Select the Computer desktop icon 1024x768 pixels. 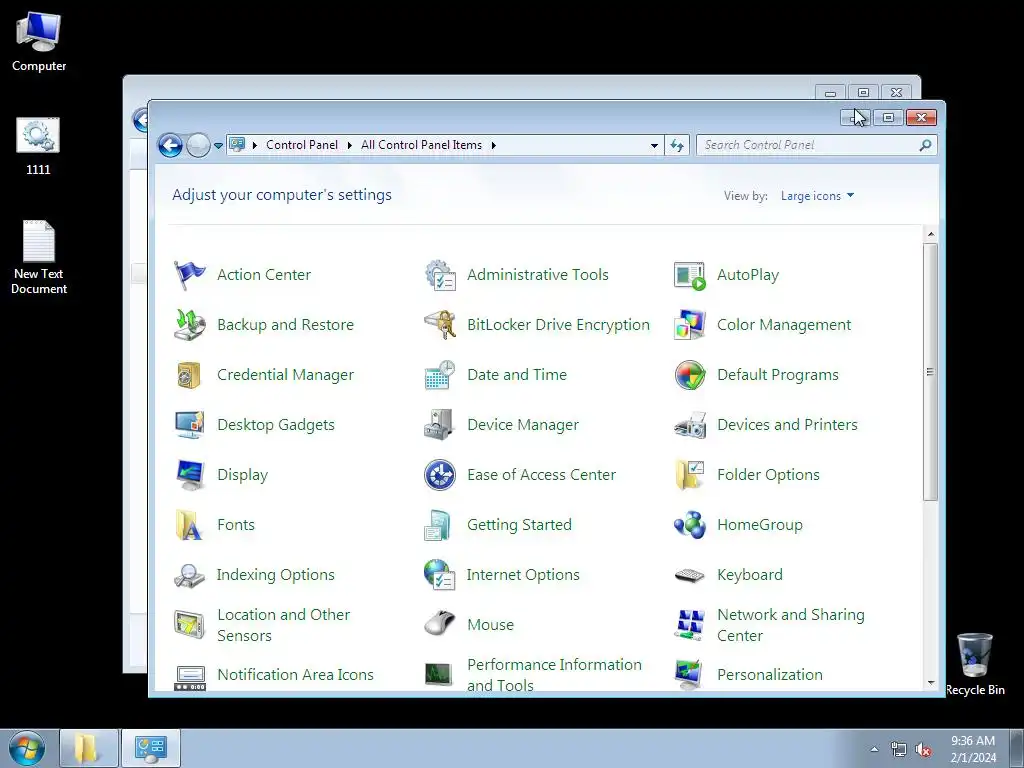[39, 41]
